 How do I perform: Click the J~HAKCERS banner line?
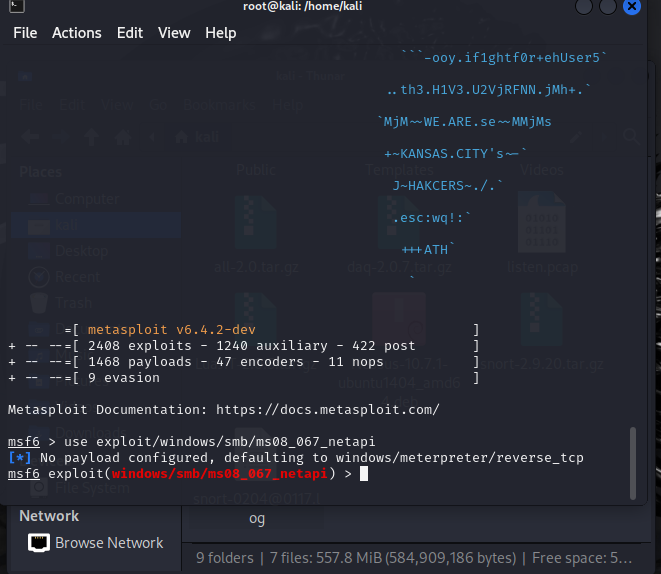(x=448, y=186)
